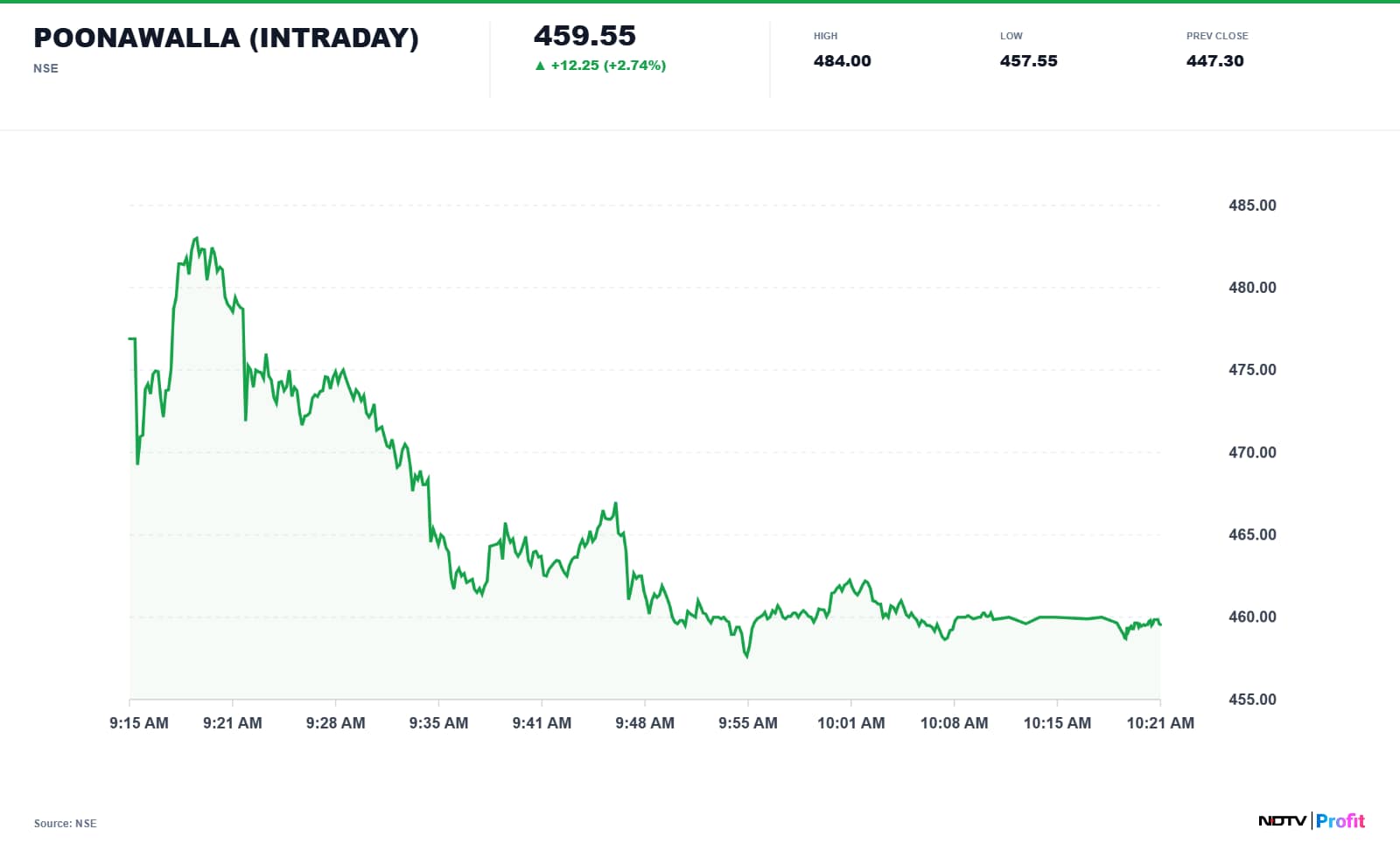Viewport: 1400px width, 864px height.
Task: Click the Source: NSE footer text
Action: [x=66, y=824]
